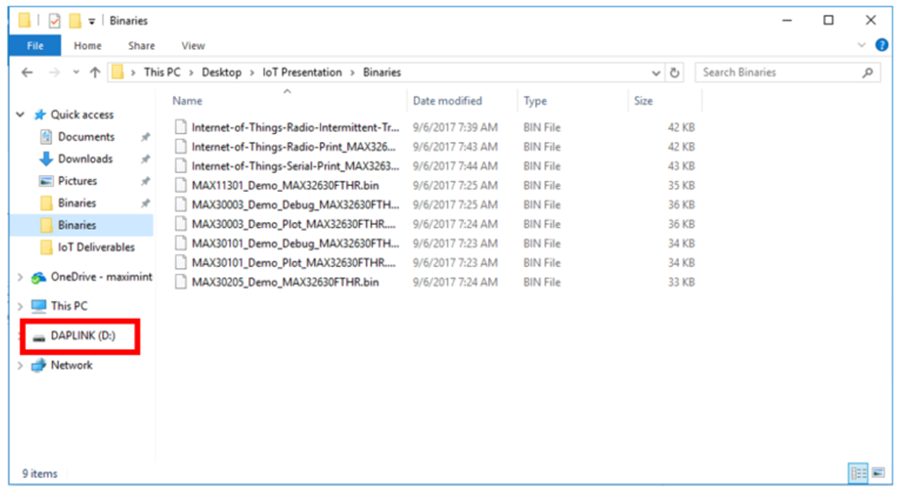This screenshot has width=900, height=494.
Task: Click file icon of MAX30205_Demo file
Action: (x=181, y=282)
